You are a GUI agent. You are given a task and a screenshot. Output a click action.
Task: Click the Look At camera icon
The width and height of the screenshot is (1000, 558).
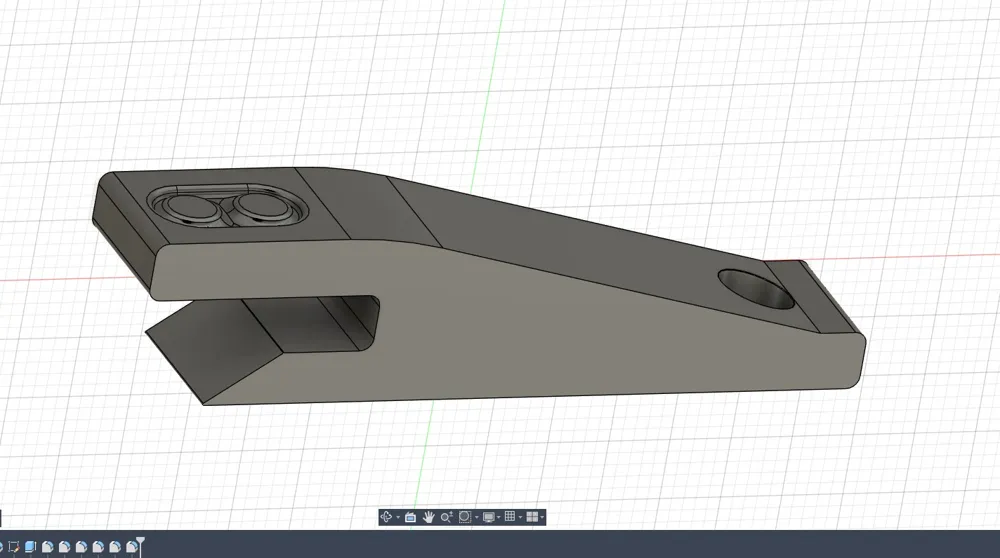point(410,517)
